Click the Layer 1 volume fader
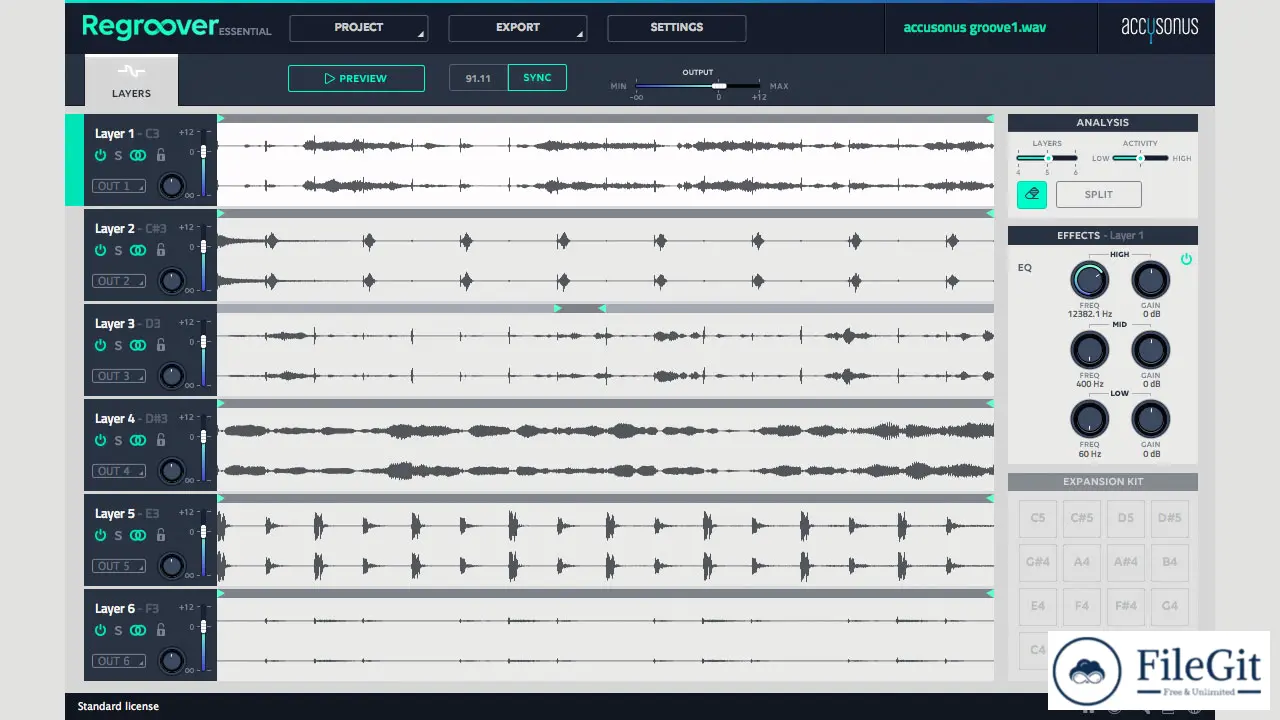 (203, 152)
